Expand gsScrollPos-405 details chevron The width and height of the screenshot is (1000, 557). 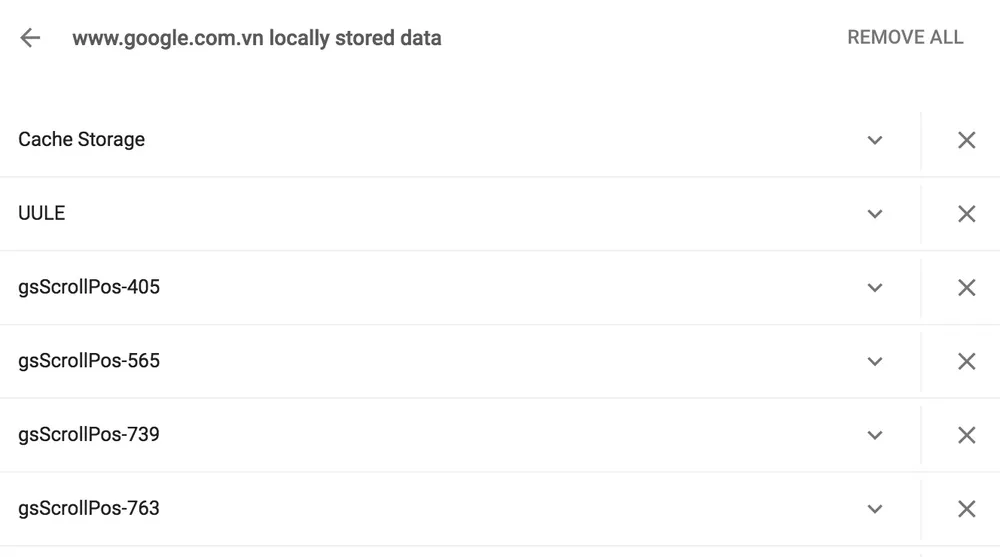[x=875, y=288]
